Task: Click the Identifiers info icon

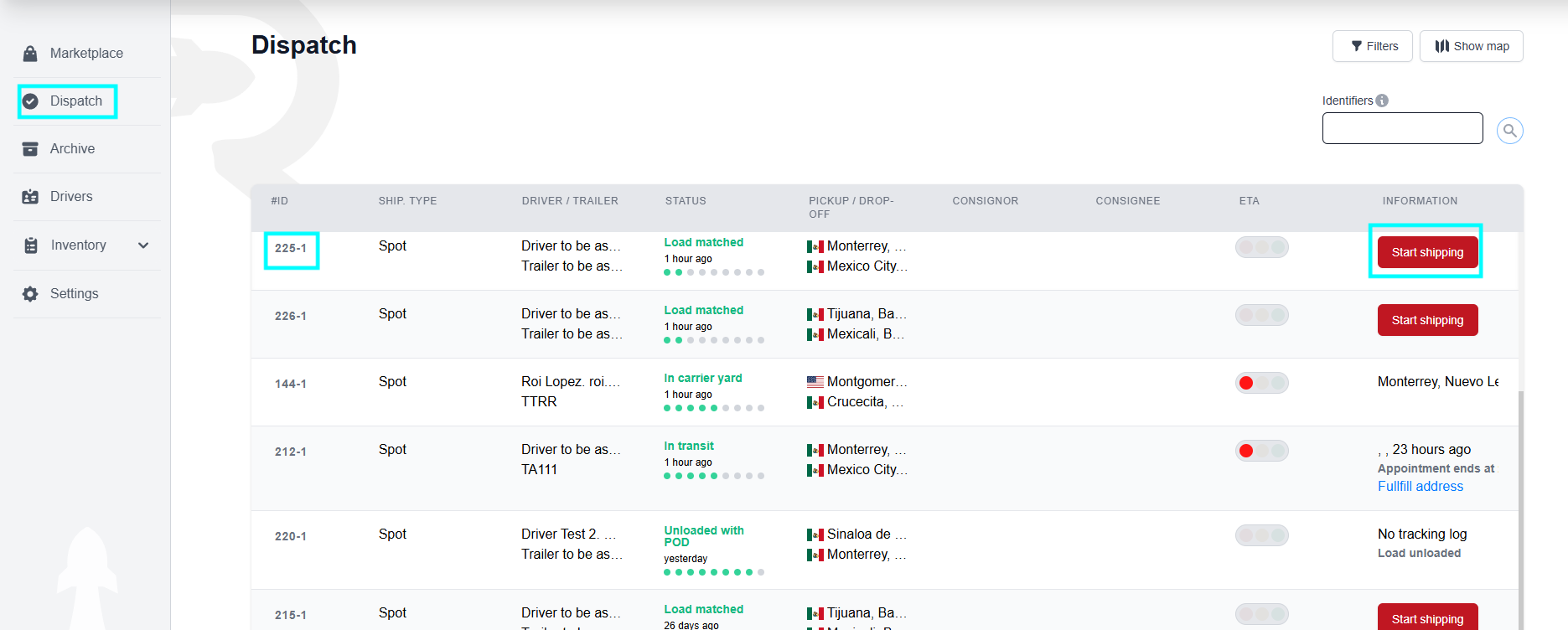Action: [1382, 101]
